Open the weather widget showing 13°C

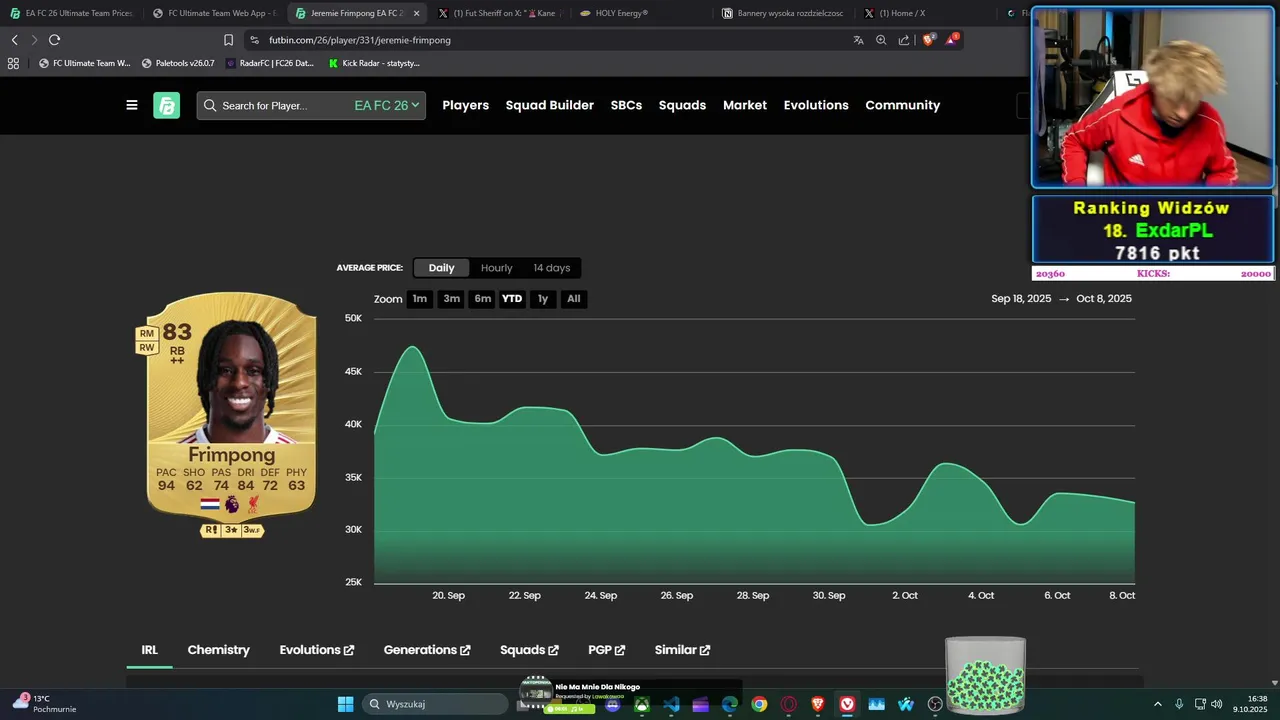[x=44, y=704]
